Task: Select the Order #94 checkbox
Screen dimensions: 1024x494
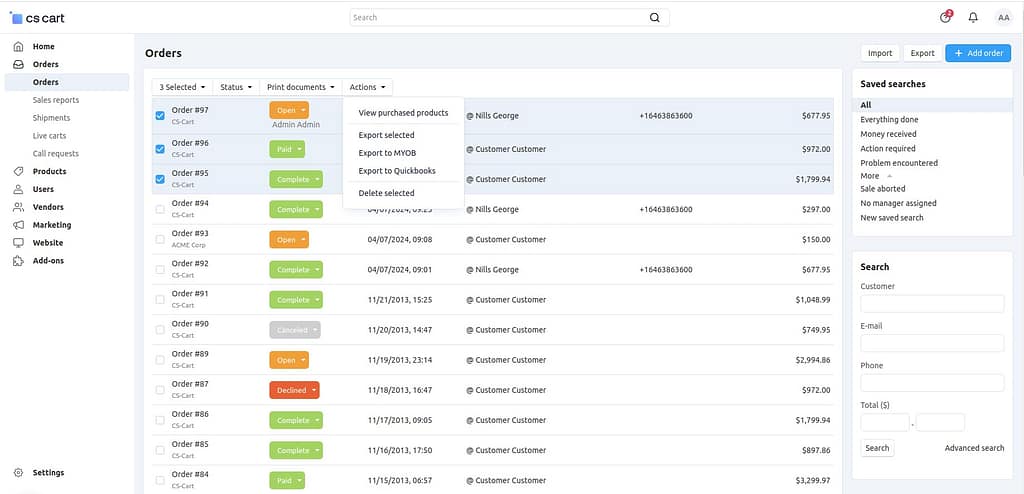Action: click(160, 209)
